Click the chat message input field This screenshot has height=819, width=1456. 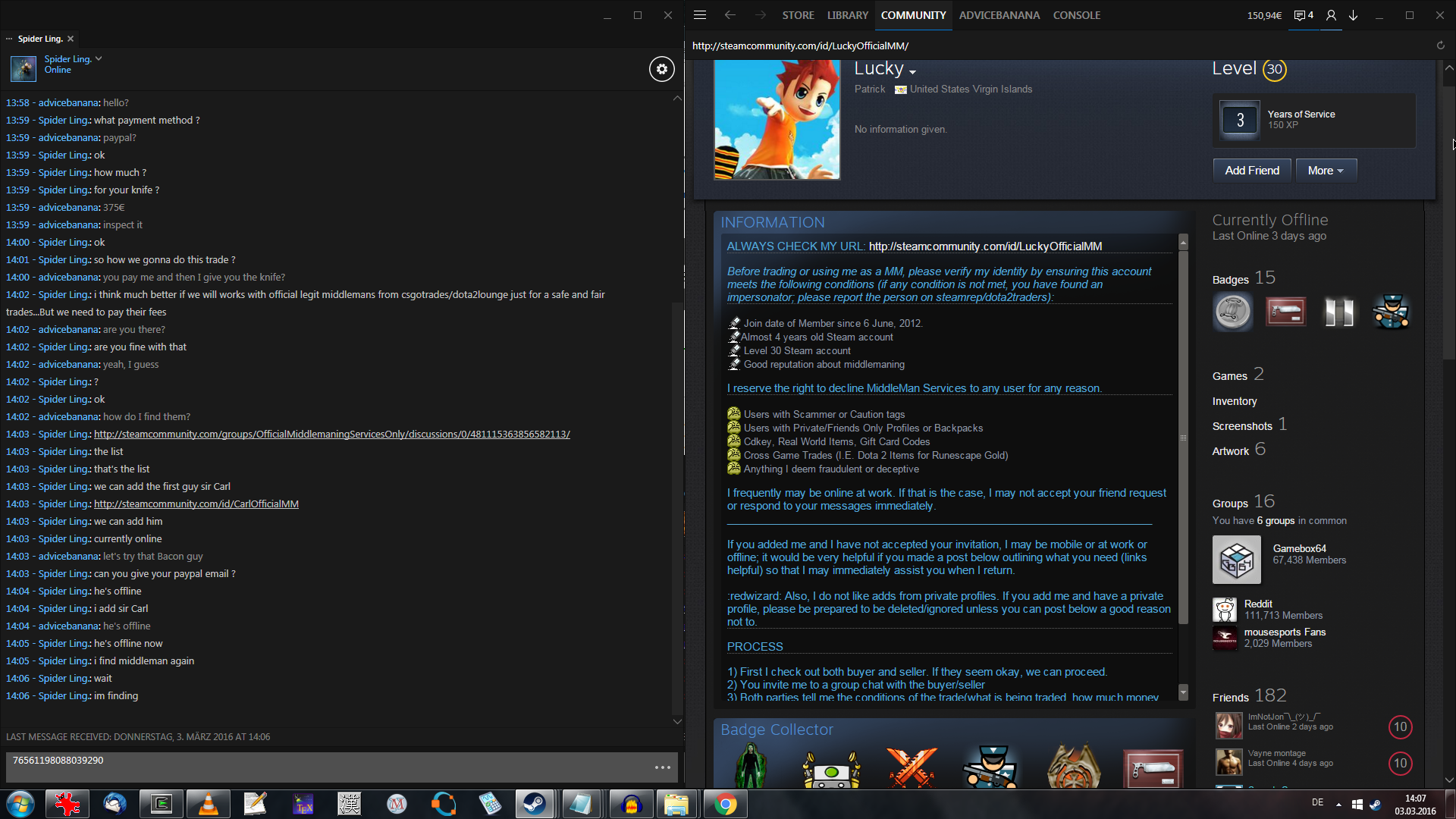326,766
